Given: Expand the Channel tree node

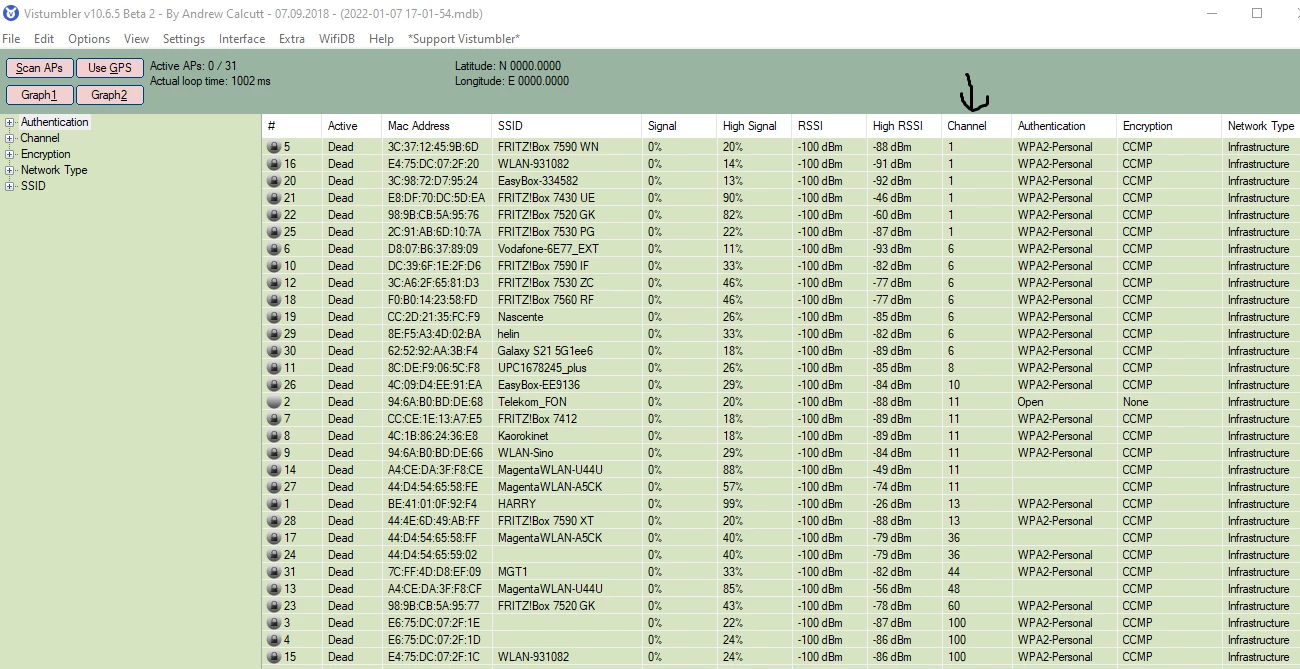Looking at the screenshot, I should pyautogui.click(x=10, y=138).
